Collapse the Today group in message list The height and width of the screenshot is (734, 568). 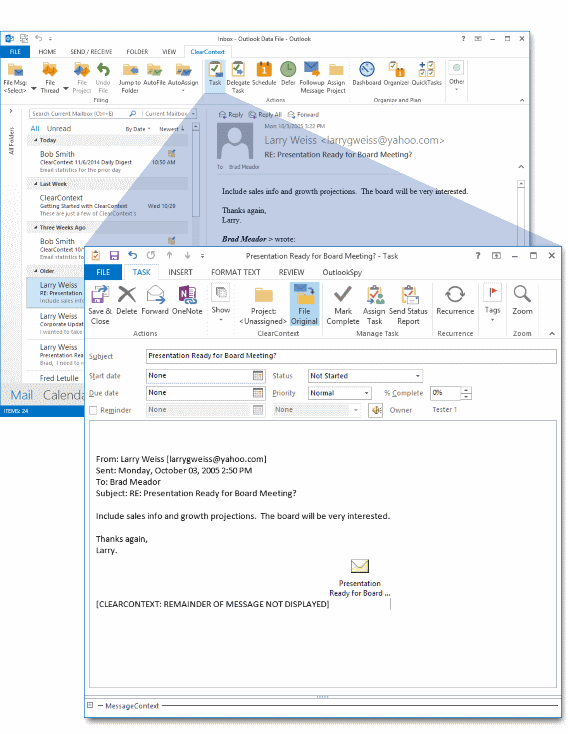point(36,140)
